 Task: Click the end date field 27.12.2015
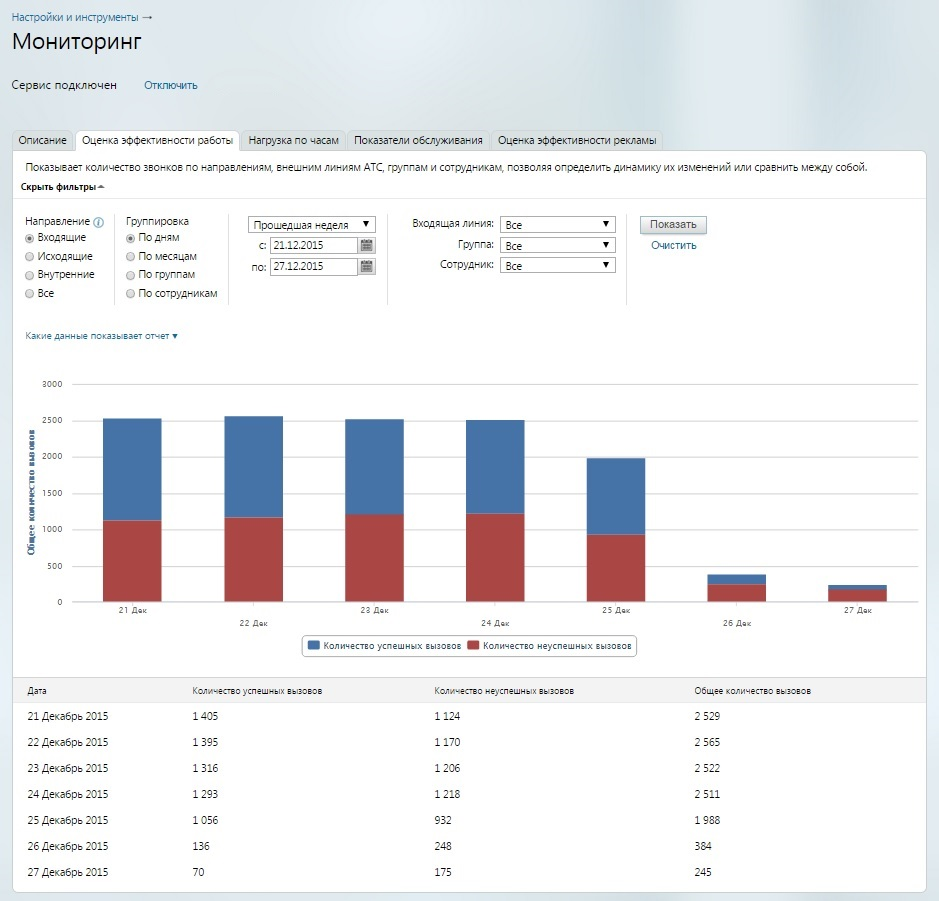pyautogui.click(x=313, y=267)
